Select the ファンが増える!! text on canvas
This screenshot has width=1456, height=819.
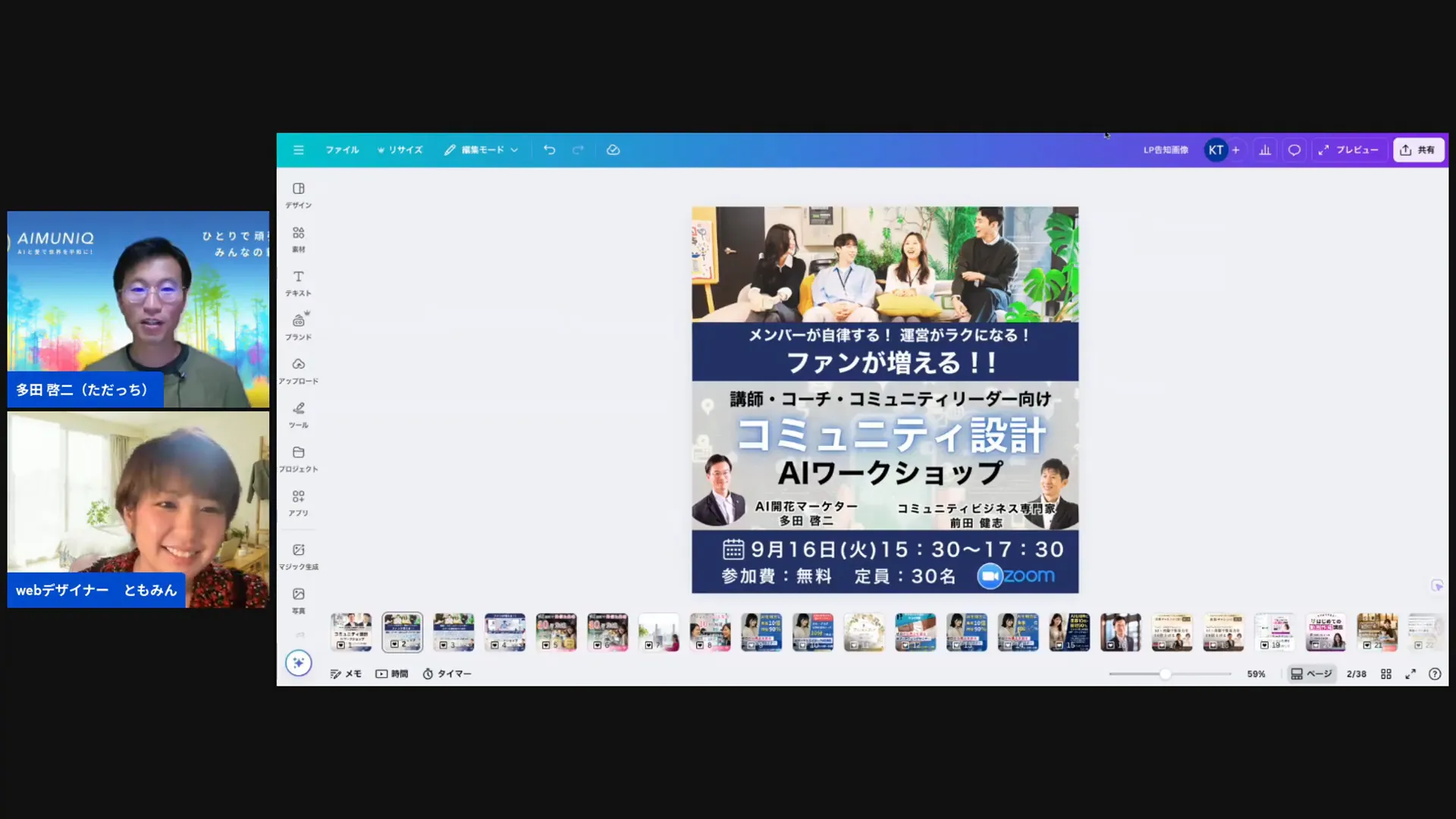point(892,362)
